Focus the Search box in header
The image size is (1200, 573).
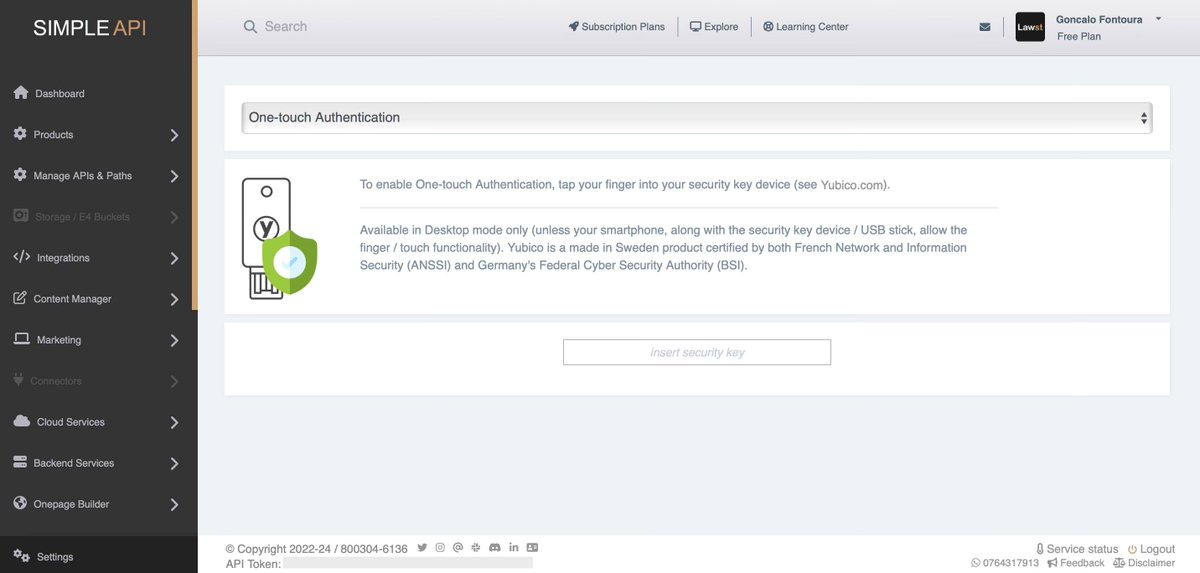pyautogui.click(x=286, y=27)
